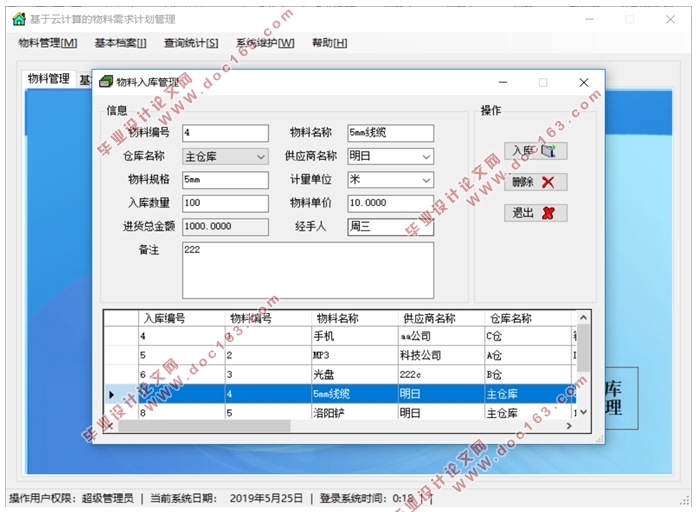698x512 pixels.
Task: Click the status bar date 2019年5月25日
Action: coord(266,498)
